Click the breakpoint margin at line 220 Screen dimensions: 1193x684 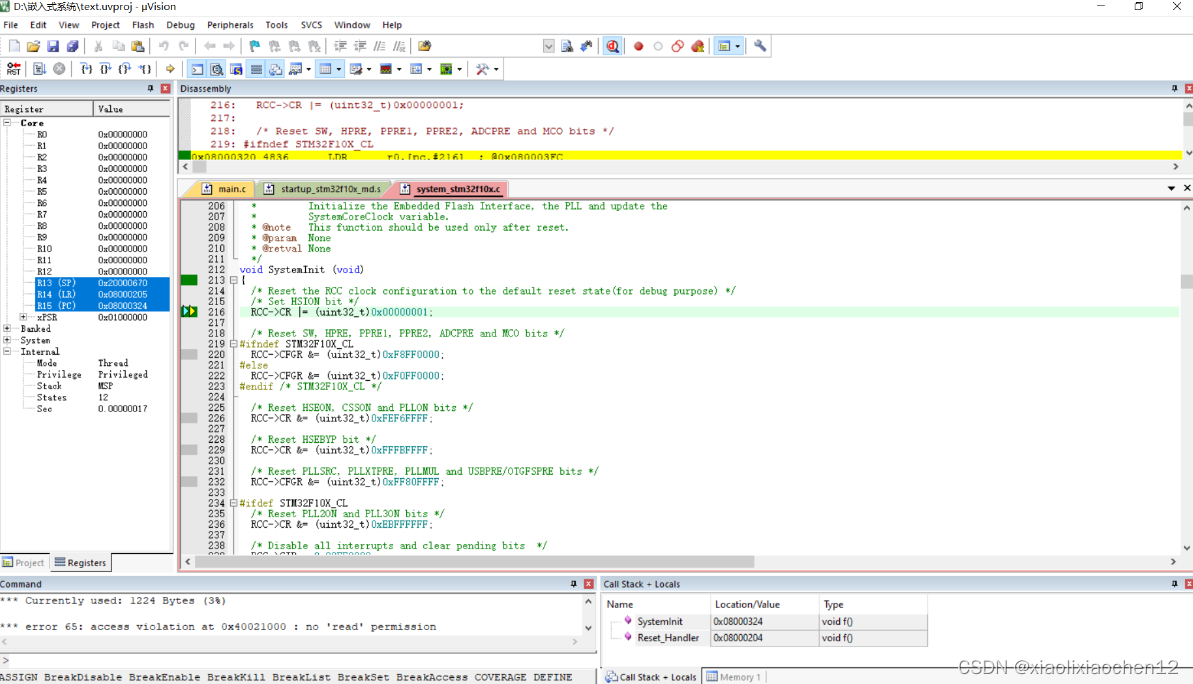(189, 355)
